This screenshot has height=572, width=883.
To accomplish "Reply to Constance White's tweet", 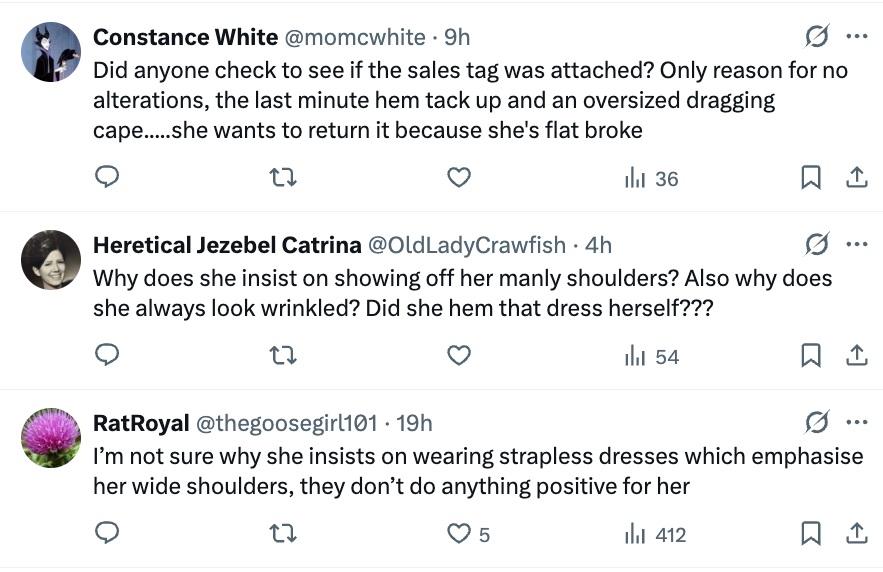I will point(107,179).
